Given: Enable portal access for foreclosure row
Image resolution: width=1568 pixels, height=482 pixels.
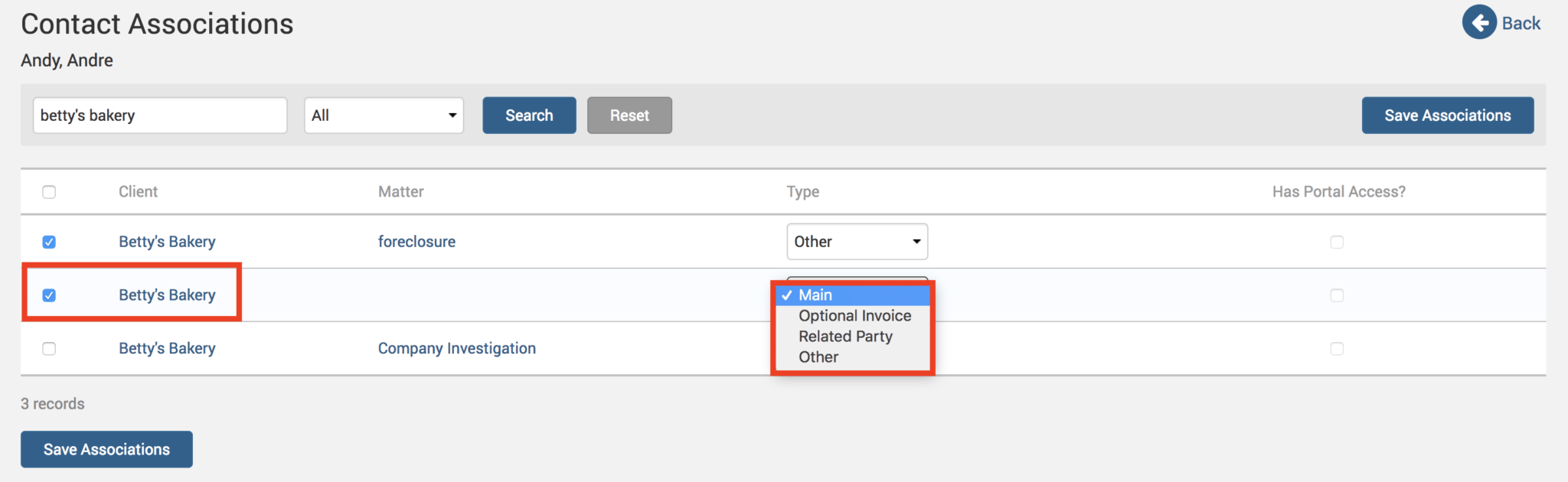Looking at the screenshot, I should (1337, 242).
